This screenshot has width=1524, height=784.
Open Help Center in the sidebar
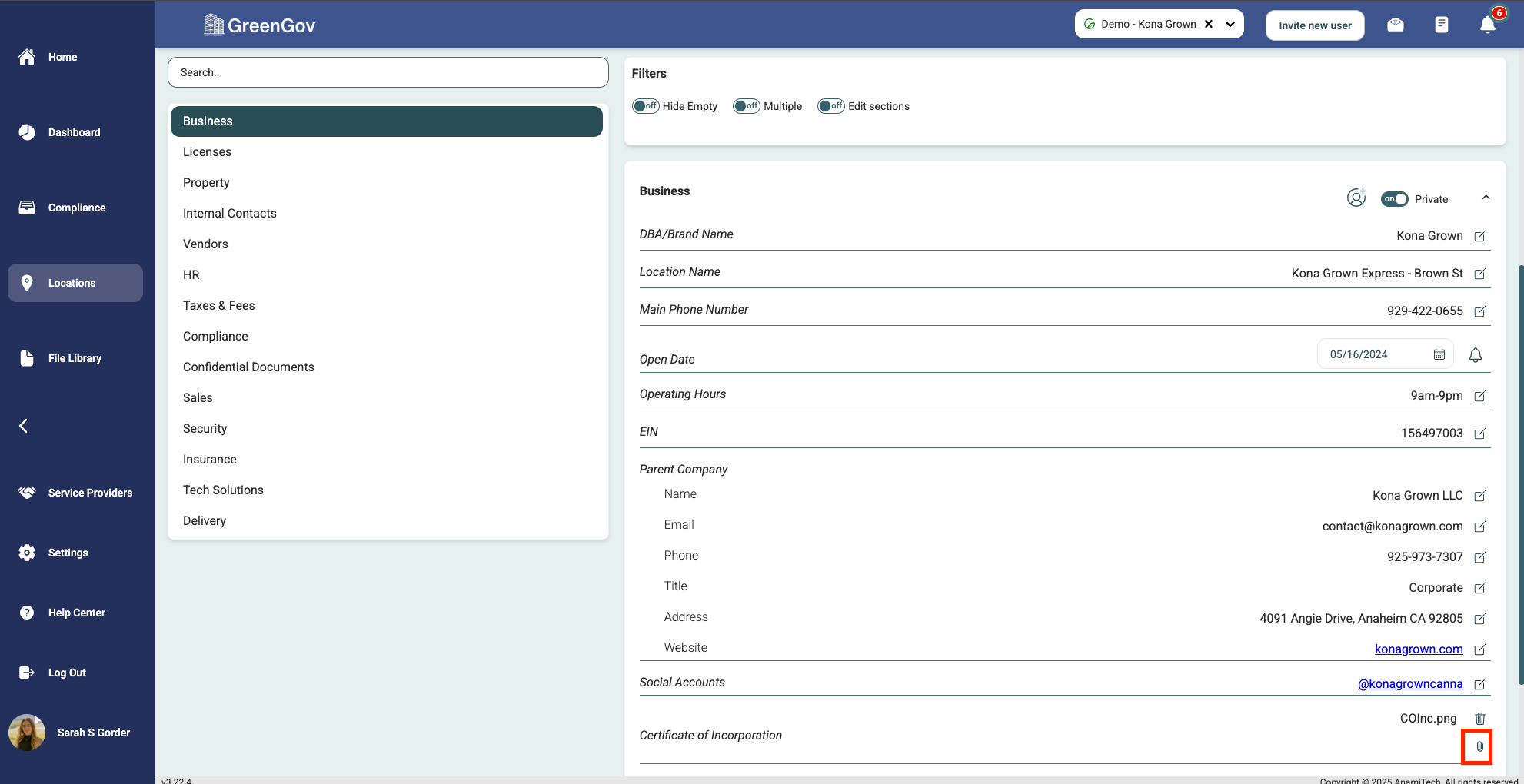[x=75, y=613]
